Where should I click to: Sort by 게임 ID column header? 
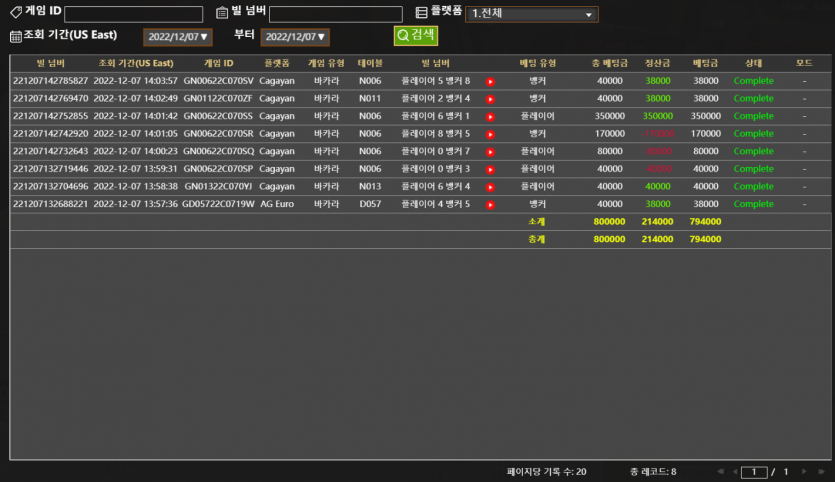[218, 63]
